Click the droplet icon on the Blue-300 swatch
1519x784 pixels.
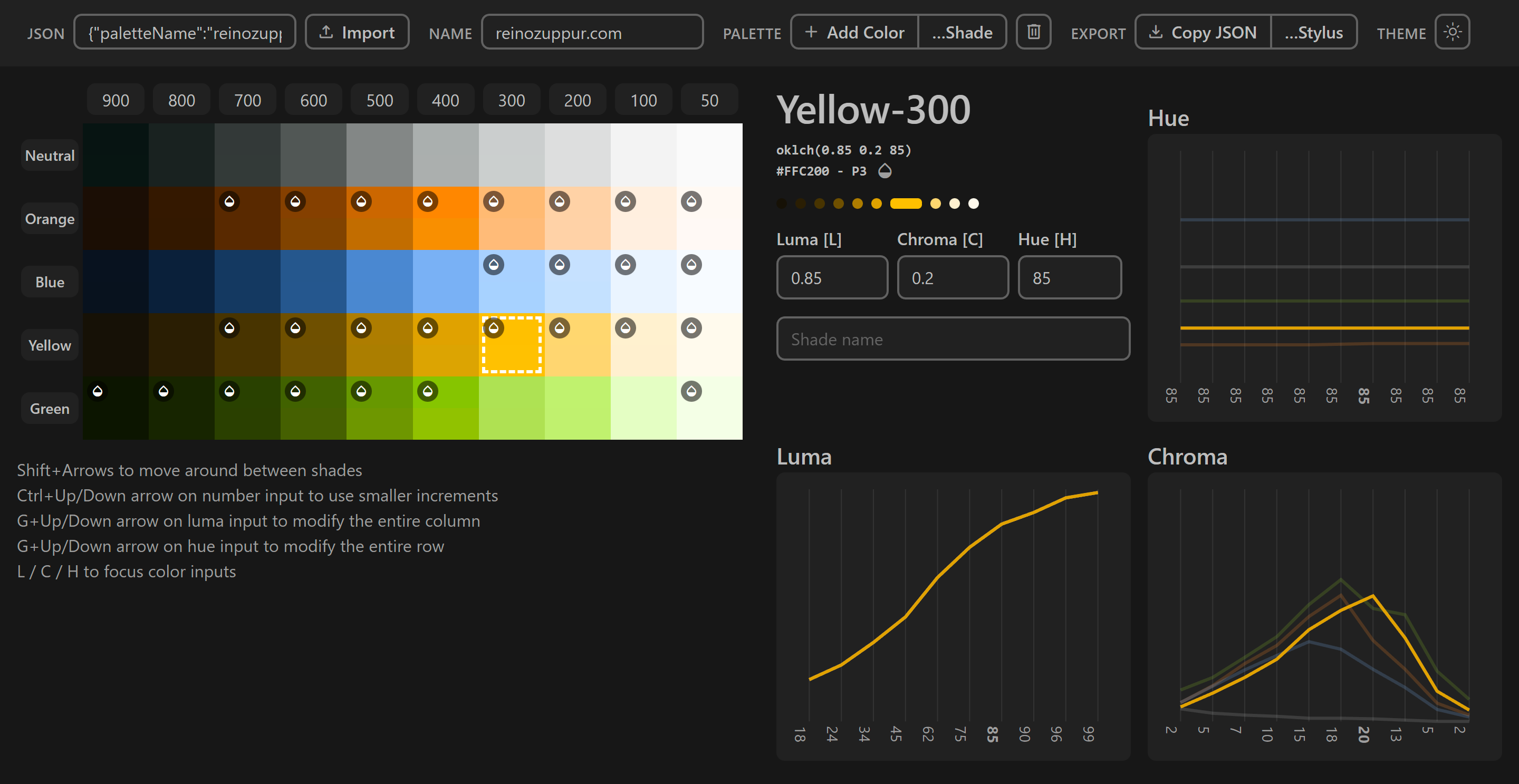point(494,265)
